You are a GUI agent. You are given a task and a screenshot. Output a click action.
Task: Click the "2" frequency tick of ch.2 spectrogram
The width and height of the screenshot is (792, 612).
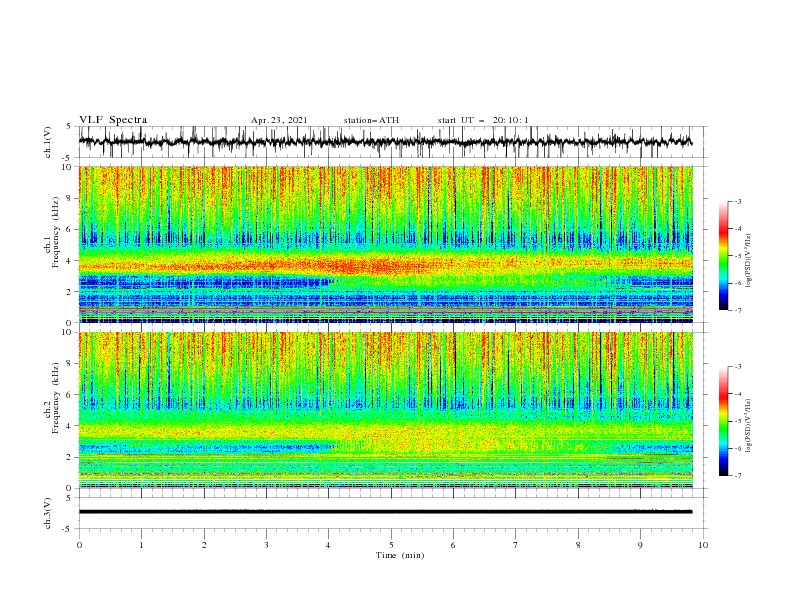(x=70, y=457)
